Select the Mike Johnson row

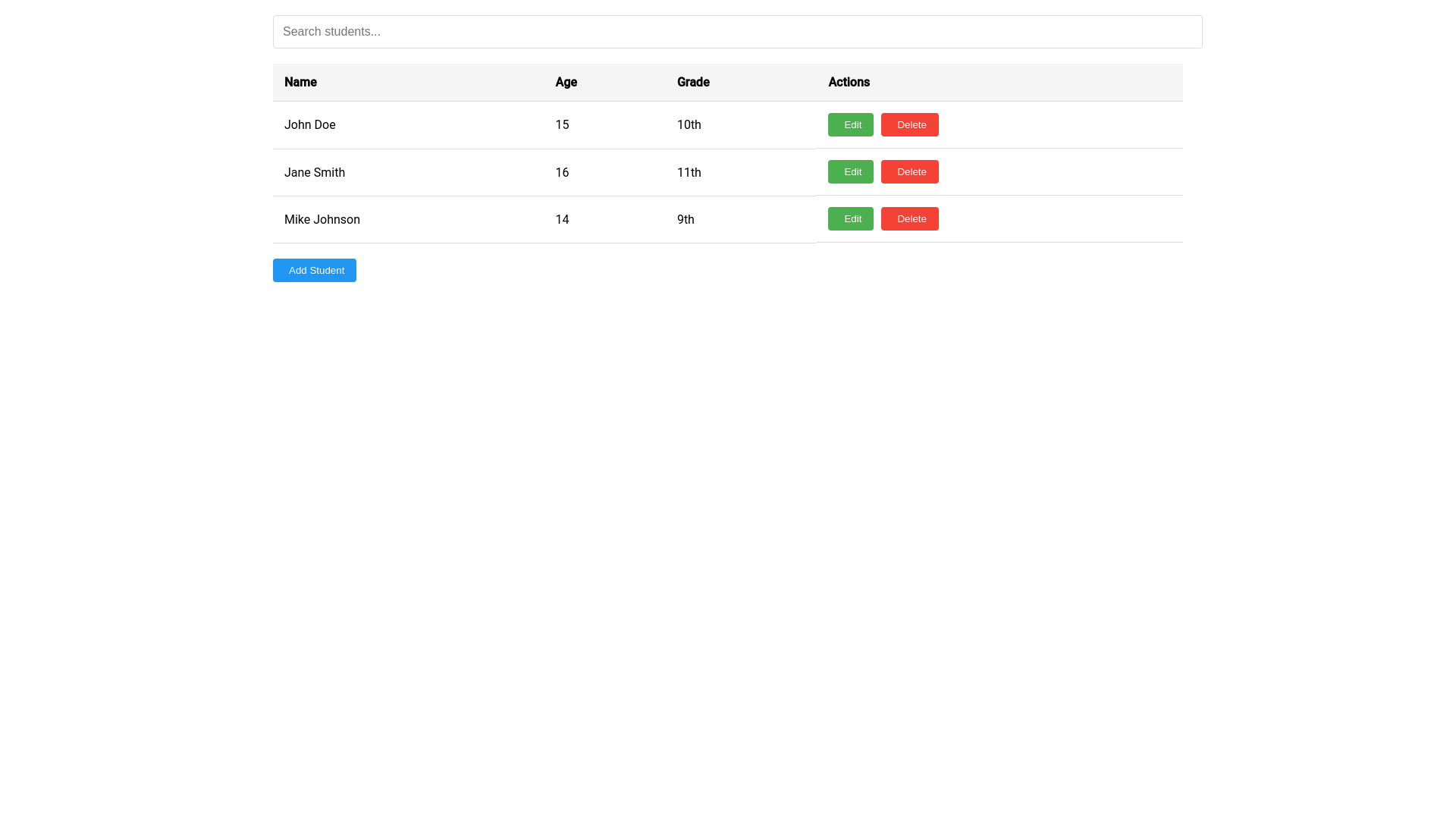click(455, 219)
